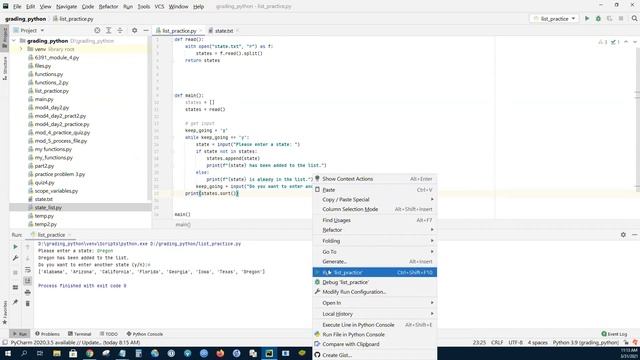Open the TODO tool window
The image size is (640, 360).
pyautogui.click(x=109, y=334)
